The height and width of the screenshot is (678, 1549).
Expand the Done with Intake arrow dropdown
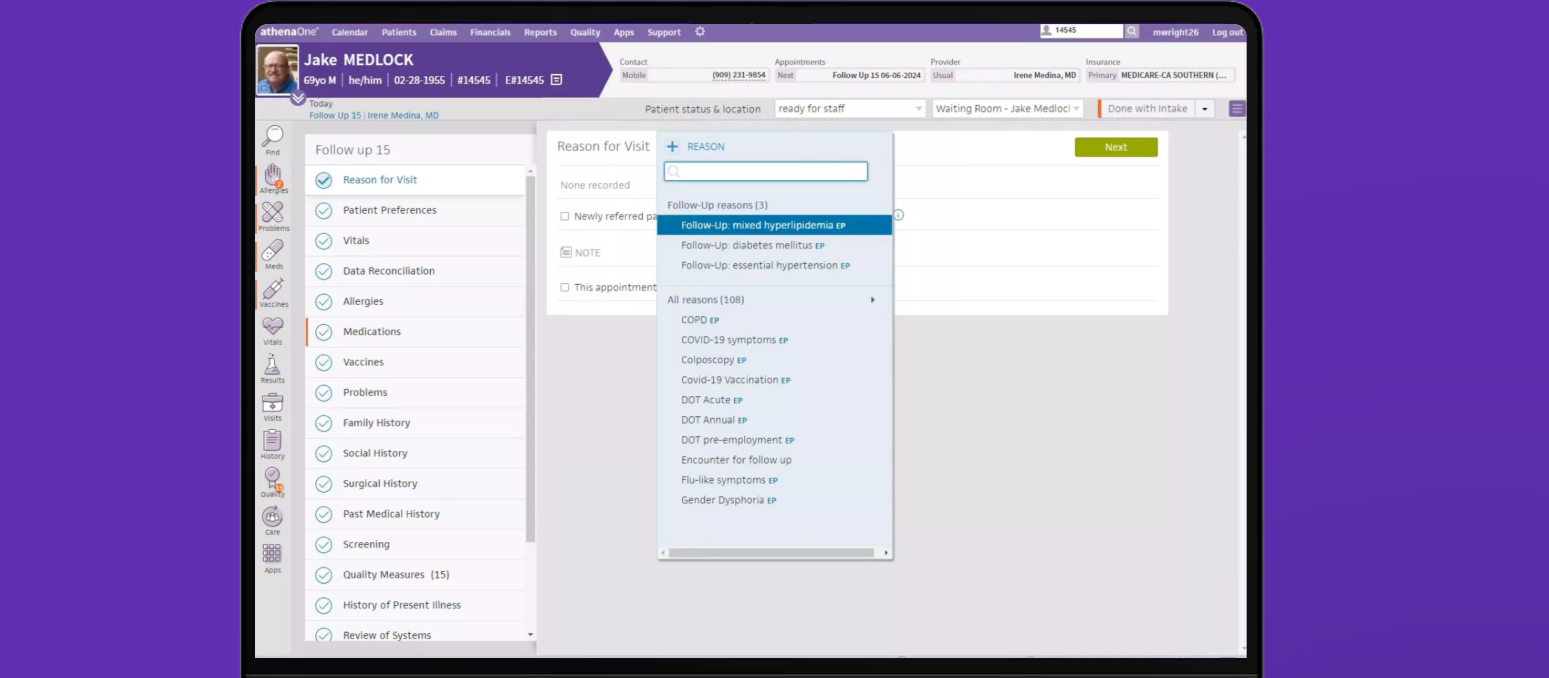coord(1204,109)
